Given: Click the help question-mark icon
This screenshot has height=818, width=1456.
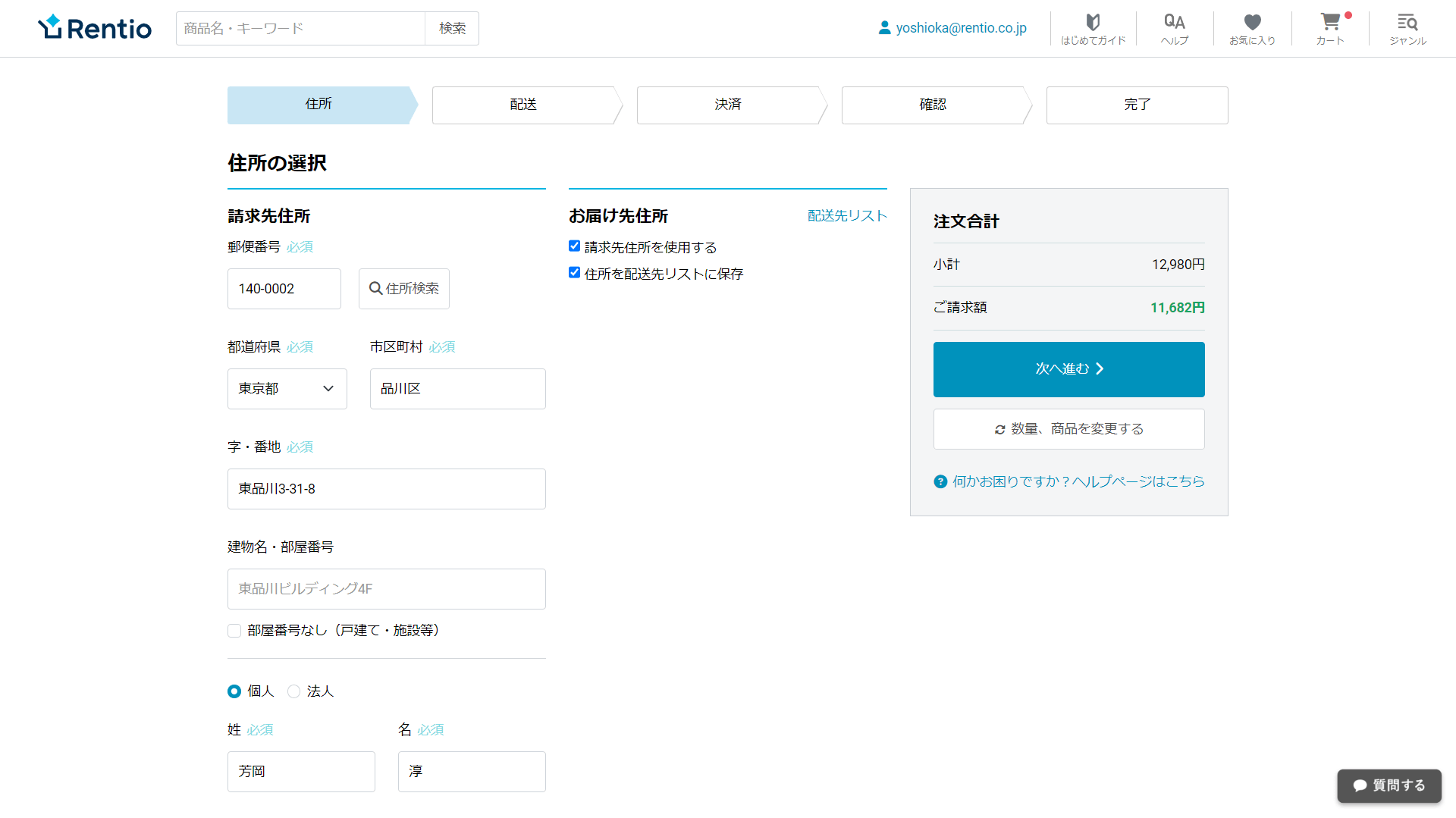Looking at the screenshot, I should pyautogui.click(x=940, y=481).
